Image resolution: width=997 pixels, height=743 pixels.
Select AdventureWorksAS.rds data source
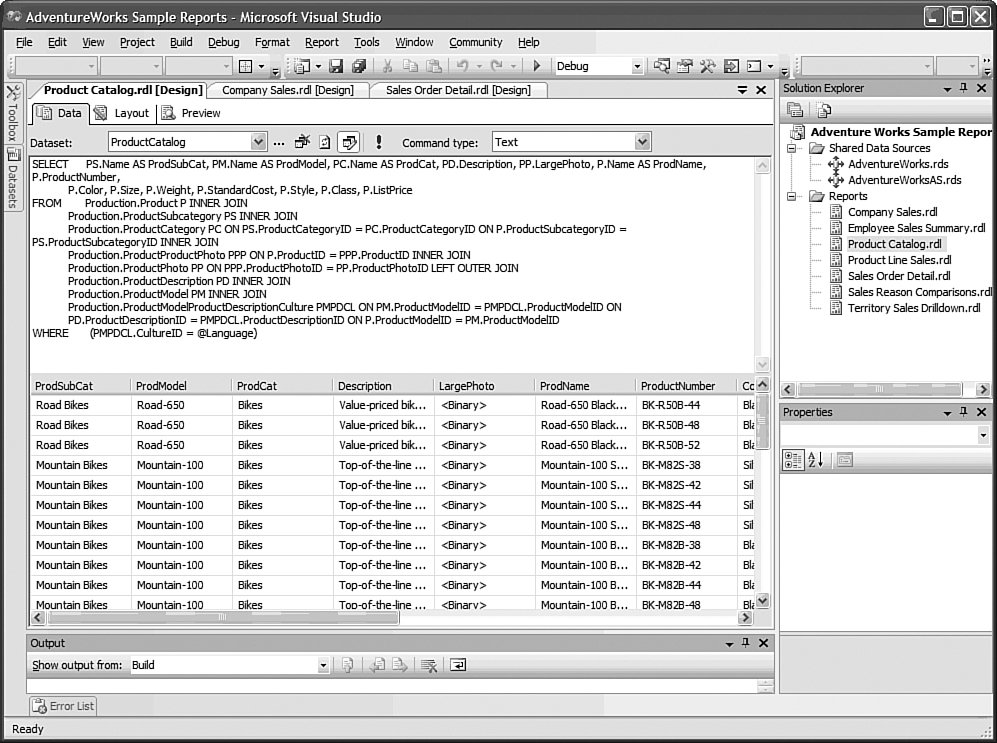coord(904,180)
